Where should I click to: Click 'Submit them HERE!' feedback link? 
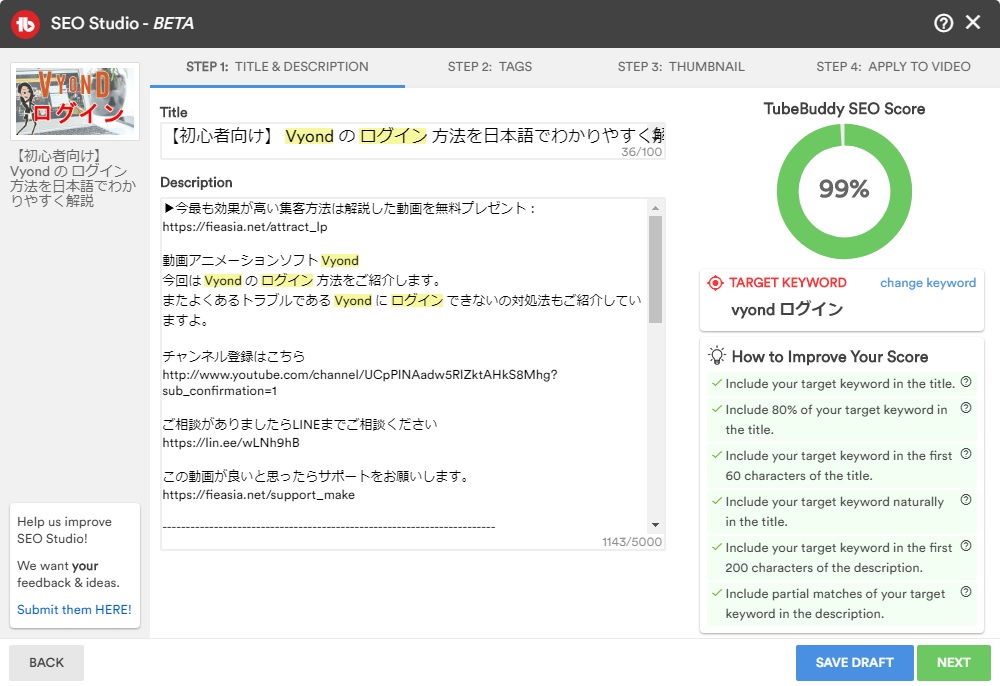coord(74,609)
